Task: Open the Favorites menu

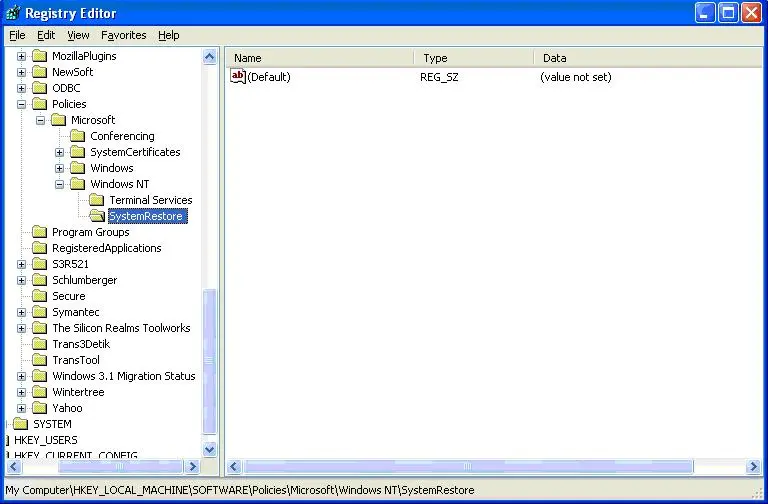Action: tap(123, 35)
